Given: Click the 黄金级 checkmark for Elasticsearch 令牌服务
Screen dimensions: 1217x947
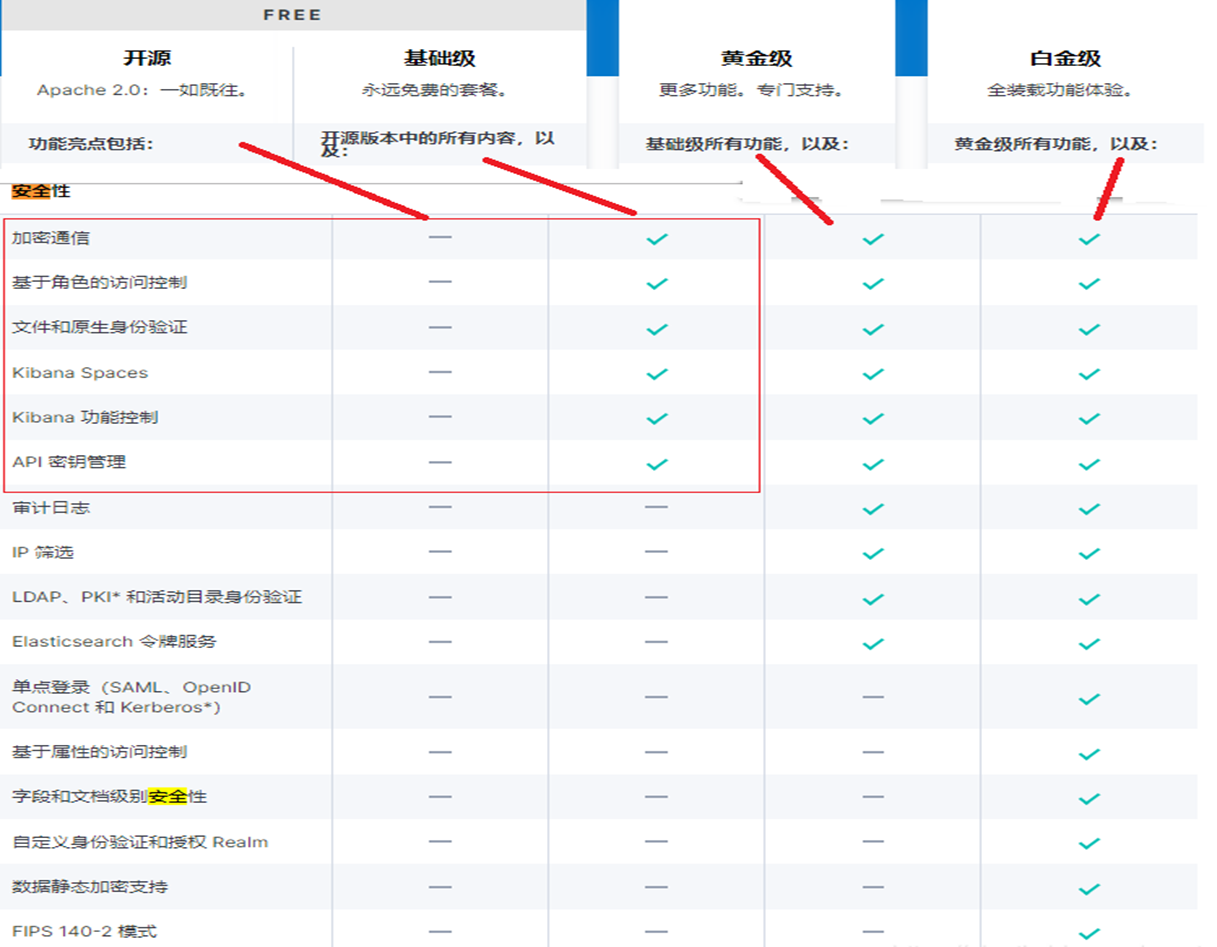Looking at the screenshot, I should (x=873, y=644).
